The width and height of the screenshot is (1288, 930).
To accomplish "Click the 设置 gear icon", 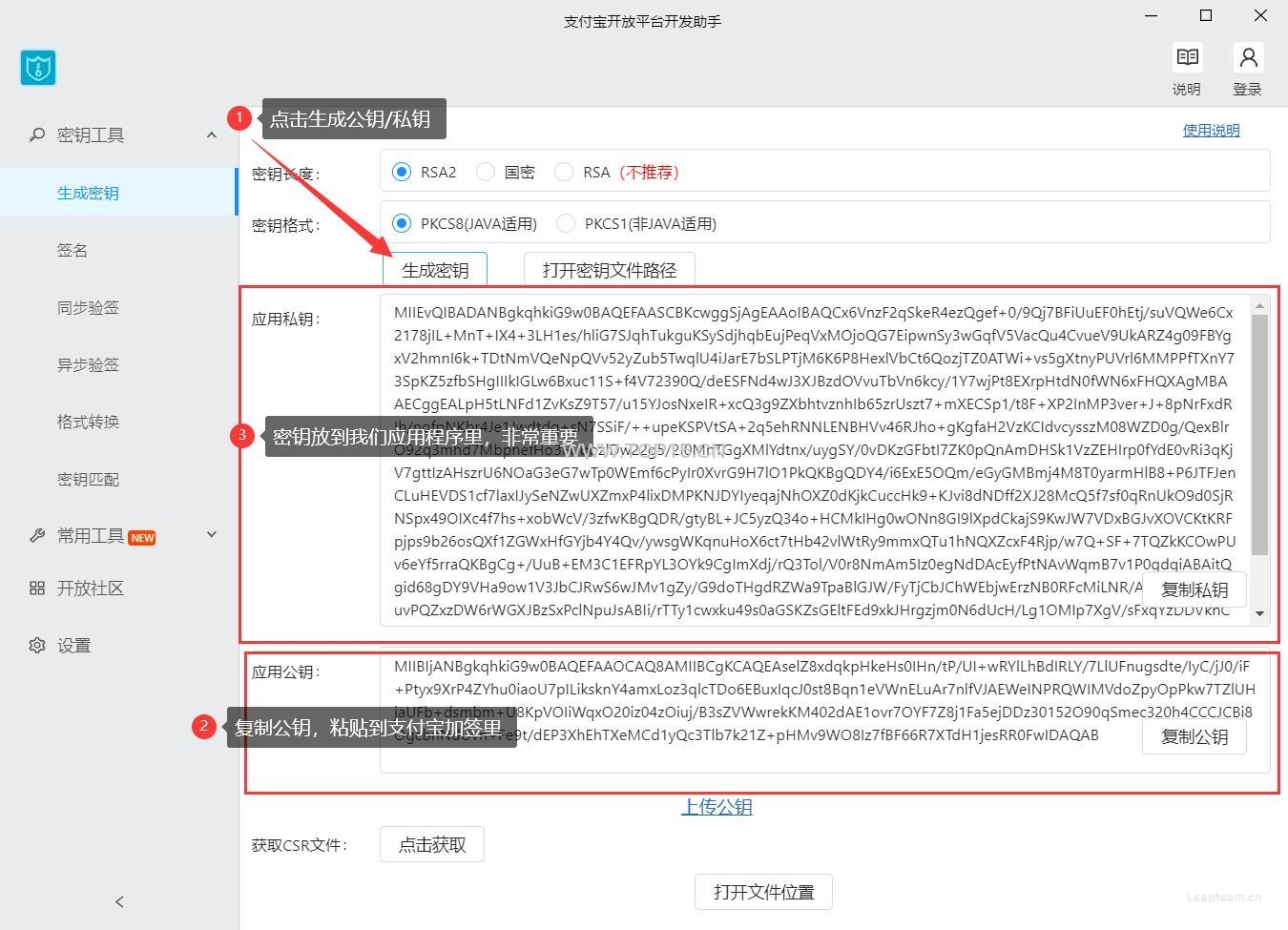I will (37, 645).
